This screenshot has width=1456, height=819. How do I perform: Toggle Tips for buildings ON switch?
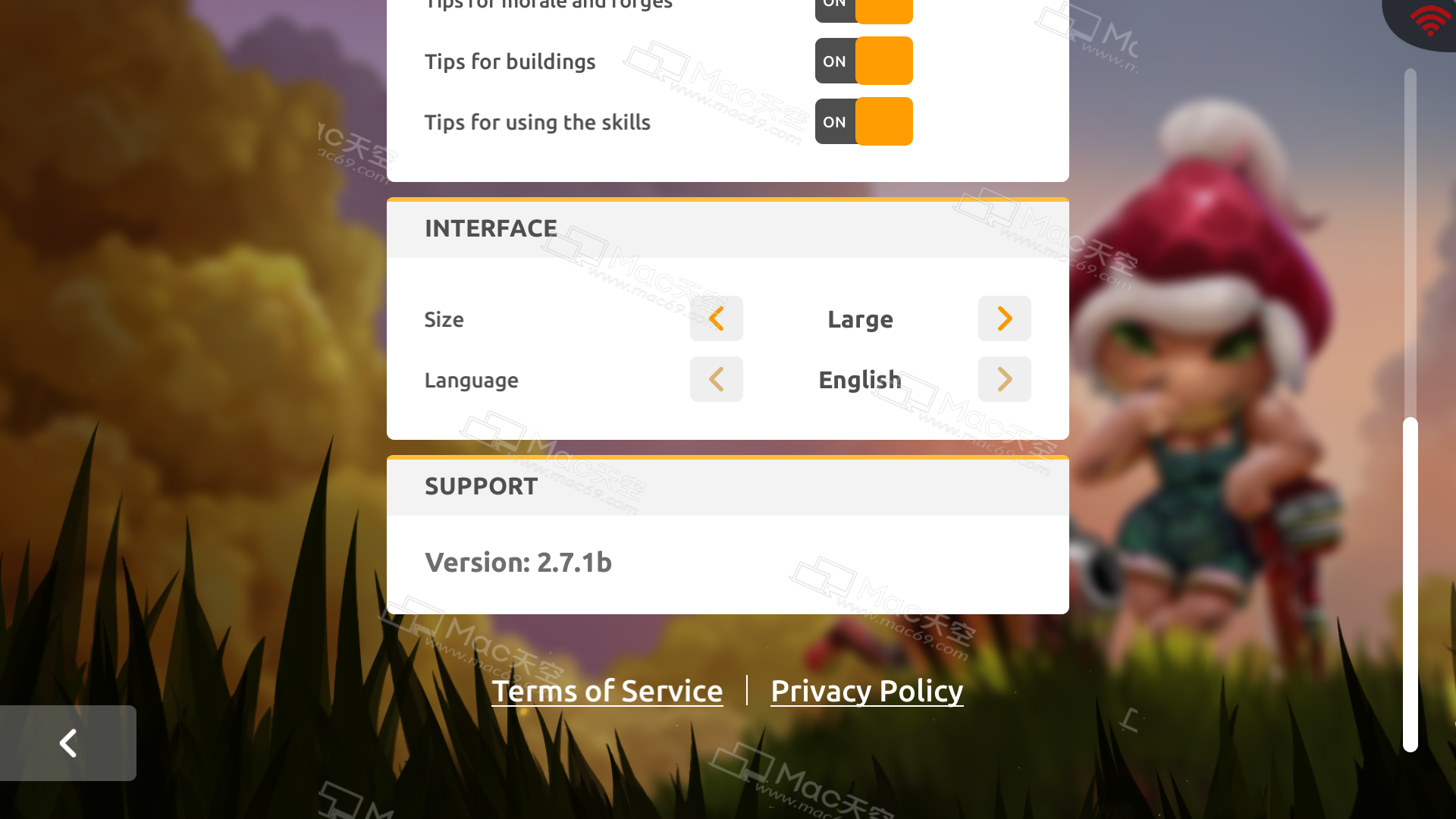864,61
